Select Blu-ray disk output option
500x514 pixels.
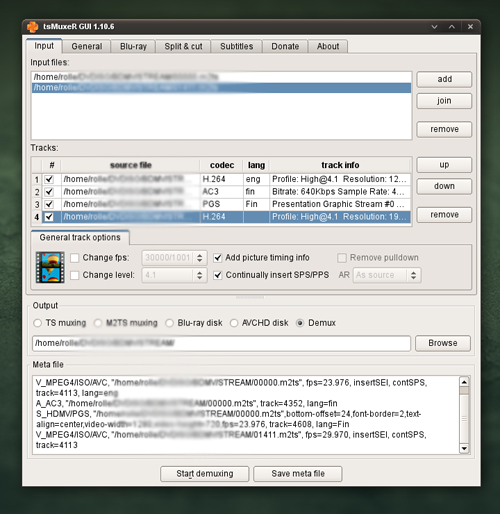(169, 323)
